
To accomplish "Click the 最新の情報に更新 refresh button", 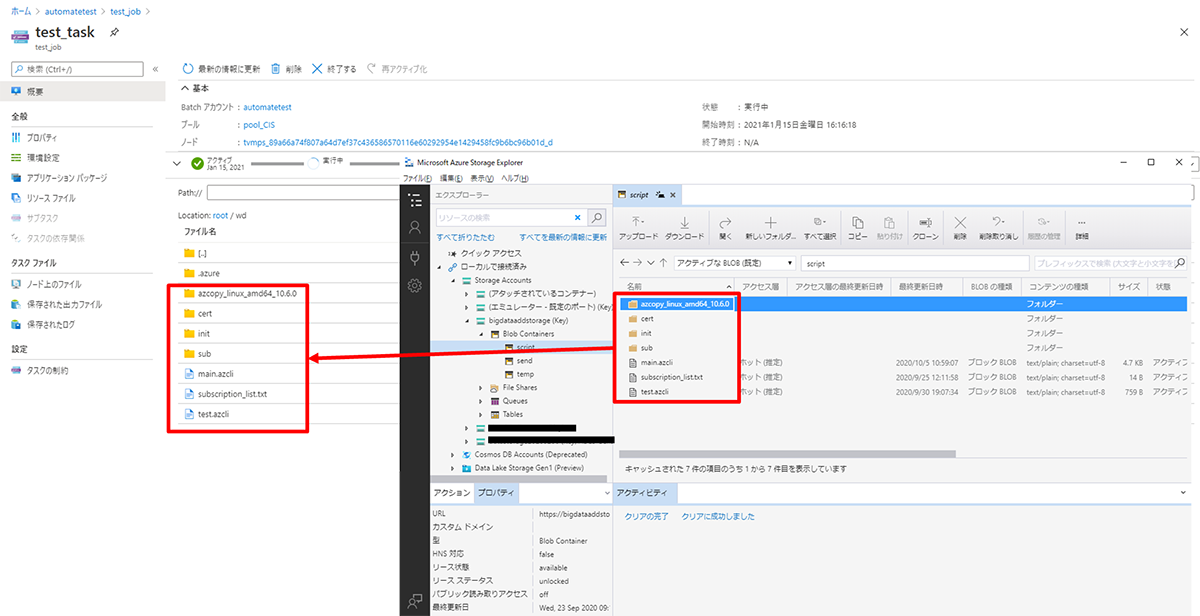I will (x=222, y=69).
